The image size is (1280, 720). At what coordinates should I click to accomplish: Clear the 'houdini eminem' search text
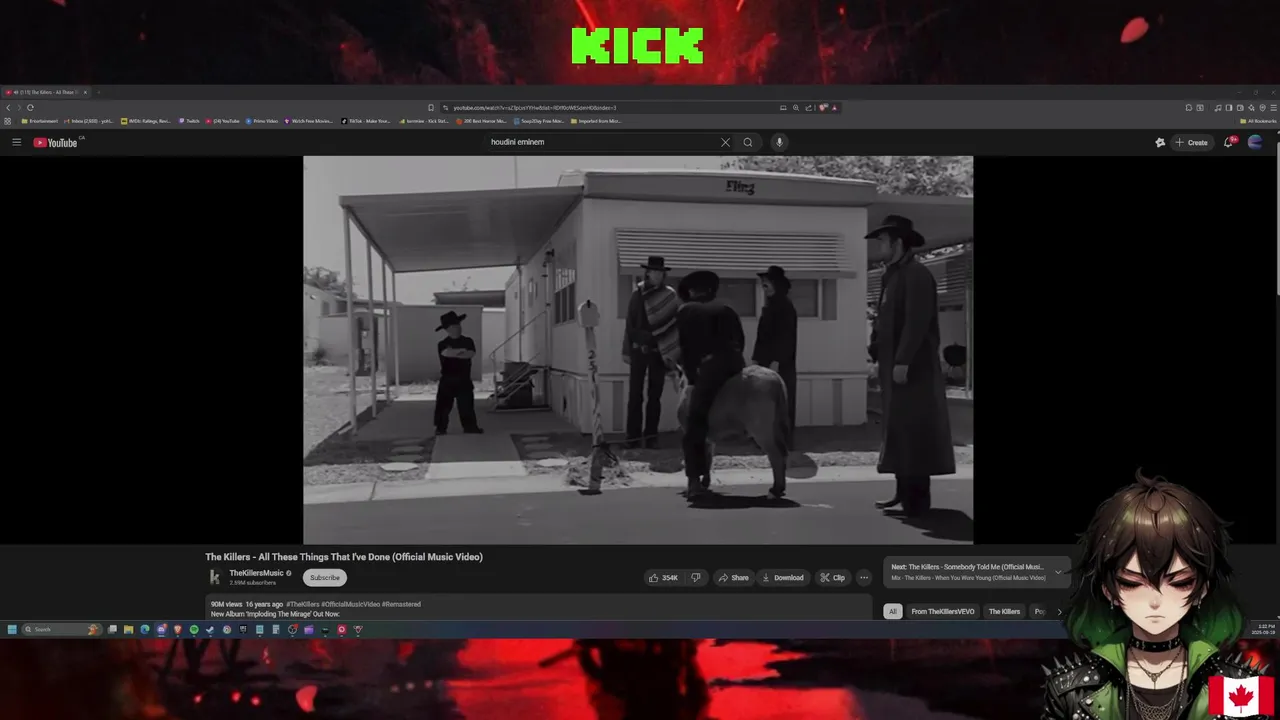tap(725, 142)
